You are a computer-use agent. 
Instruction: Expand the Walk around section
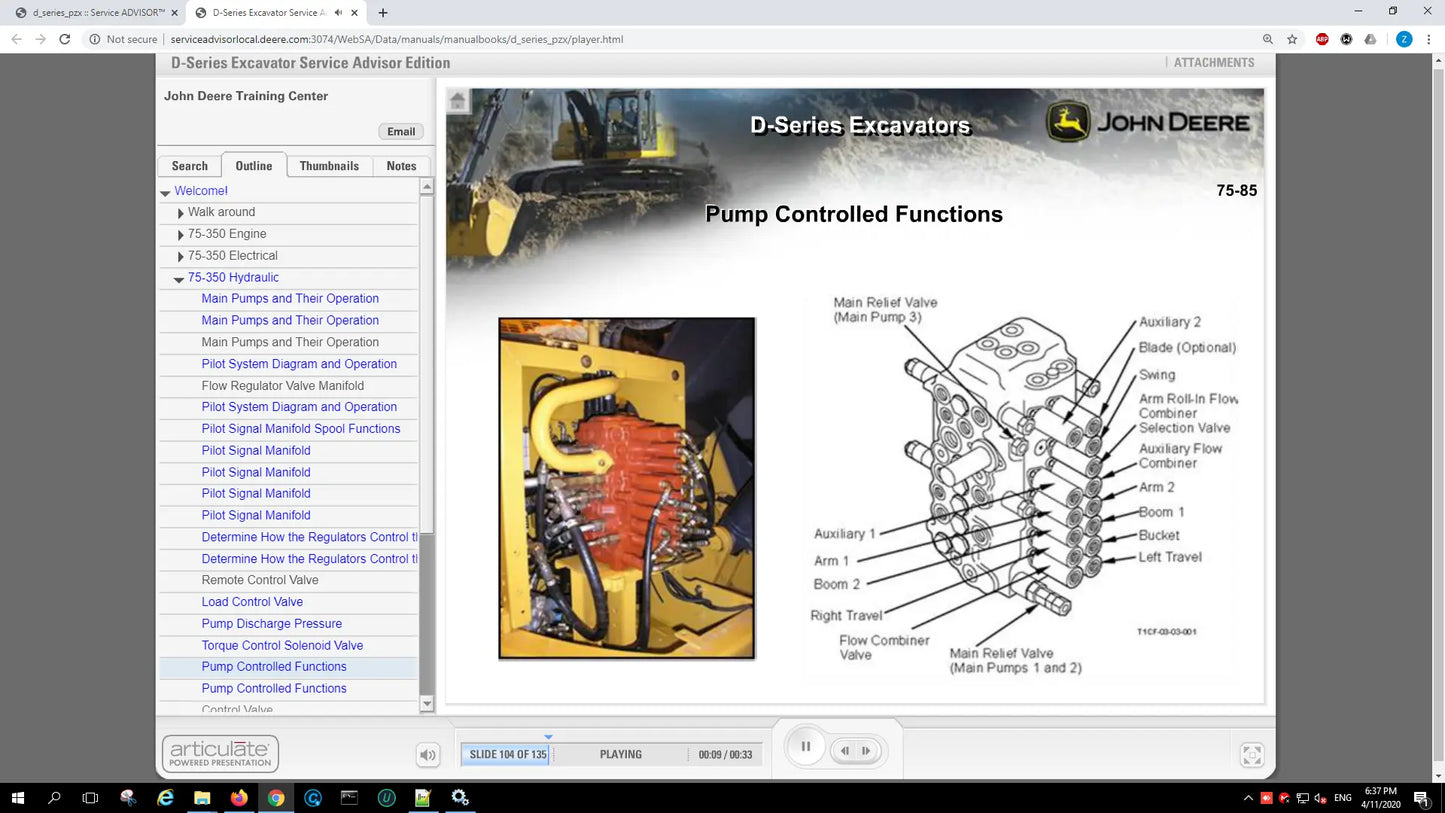pyautogui.click(x=180, y=213)
